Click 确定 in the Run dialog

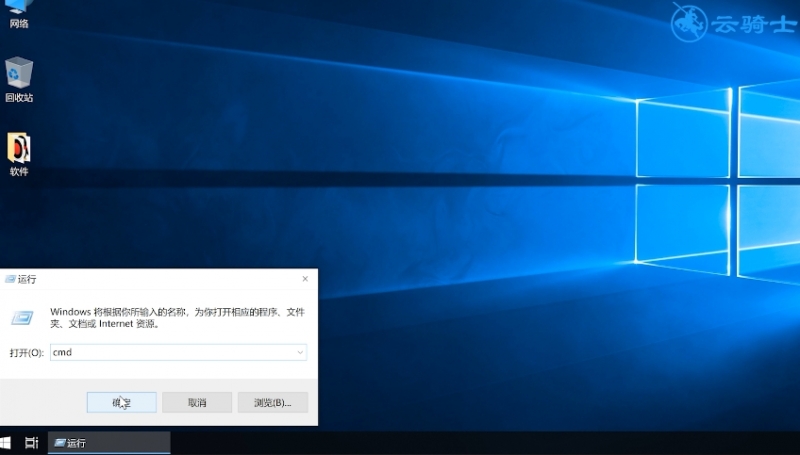click(x=121, y=402)
